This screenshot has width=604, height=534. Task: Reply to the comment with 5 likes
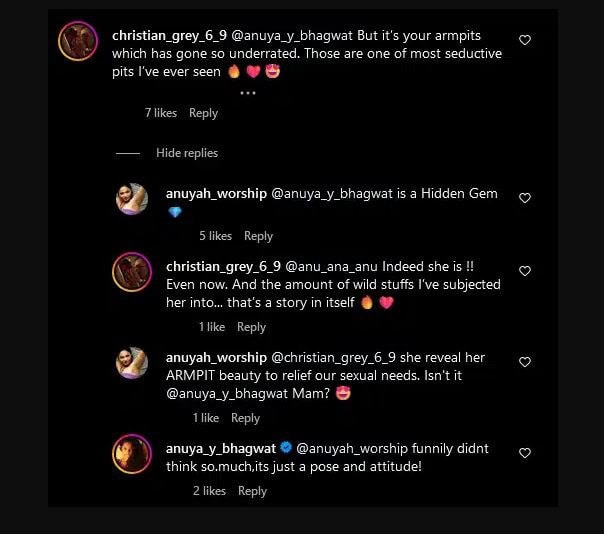[x=258, y=236]
